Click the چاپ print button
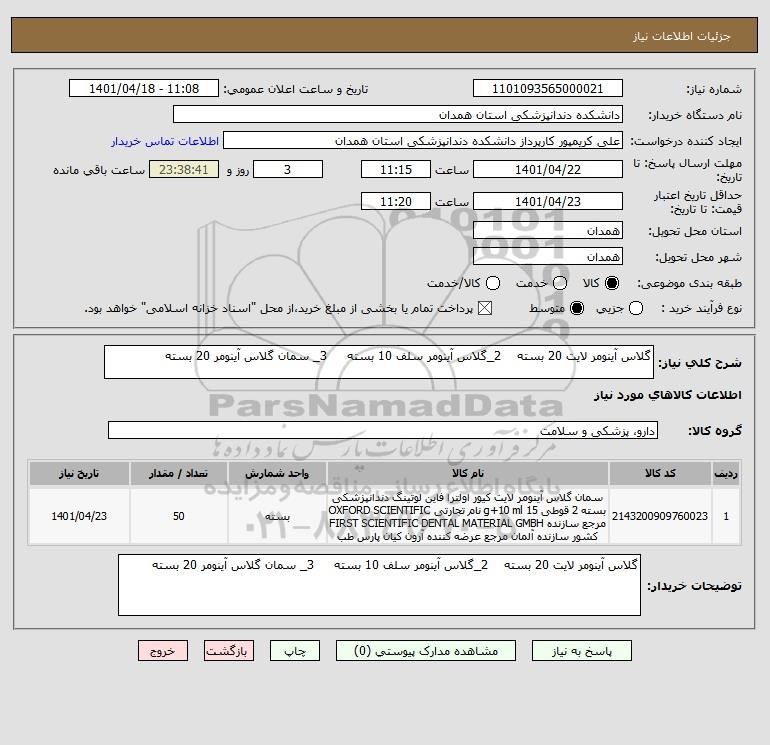 point(295,651)
